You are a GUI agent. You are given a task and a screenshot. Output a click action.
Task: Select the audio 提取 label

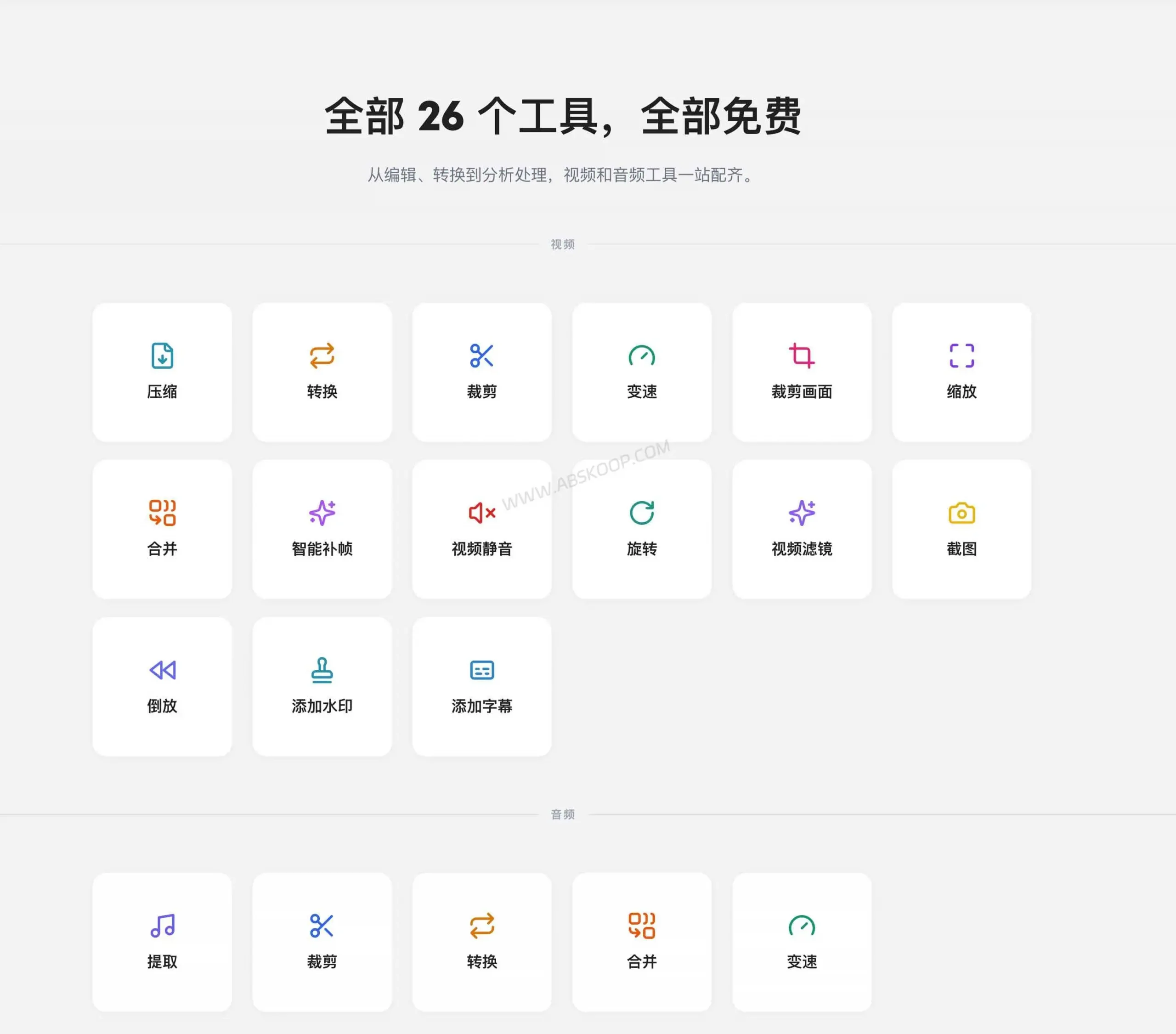162,961
